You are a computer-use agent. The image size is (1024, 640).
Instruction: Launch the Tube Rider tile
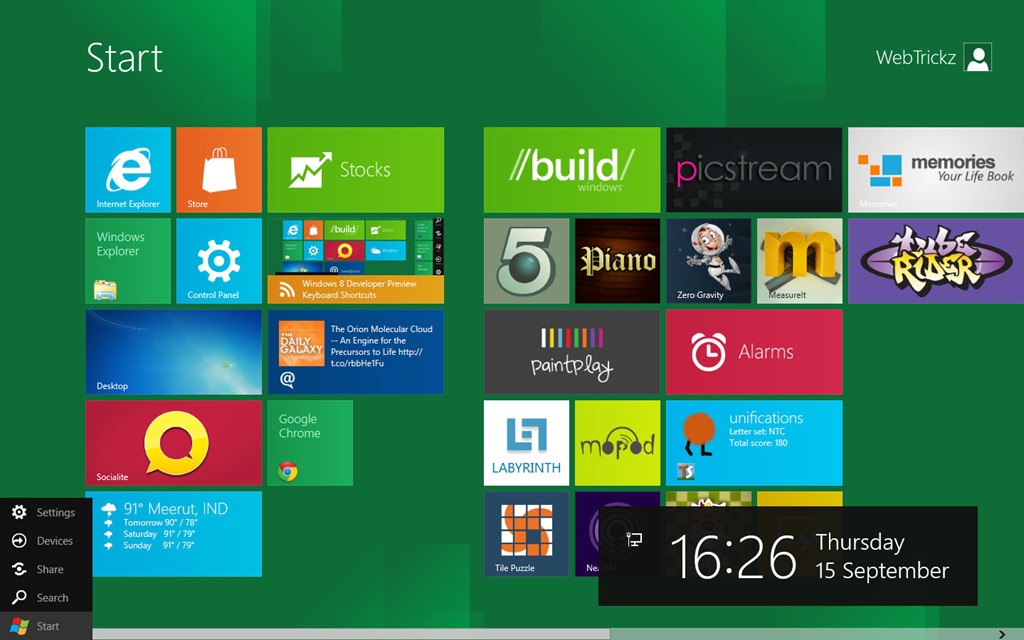(x=936, y=261)
